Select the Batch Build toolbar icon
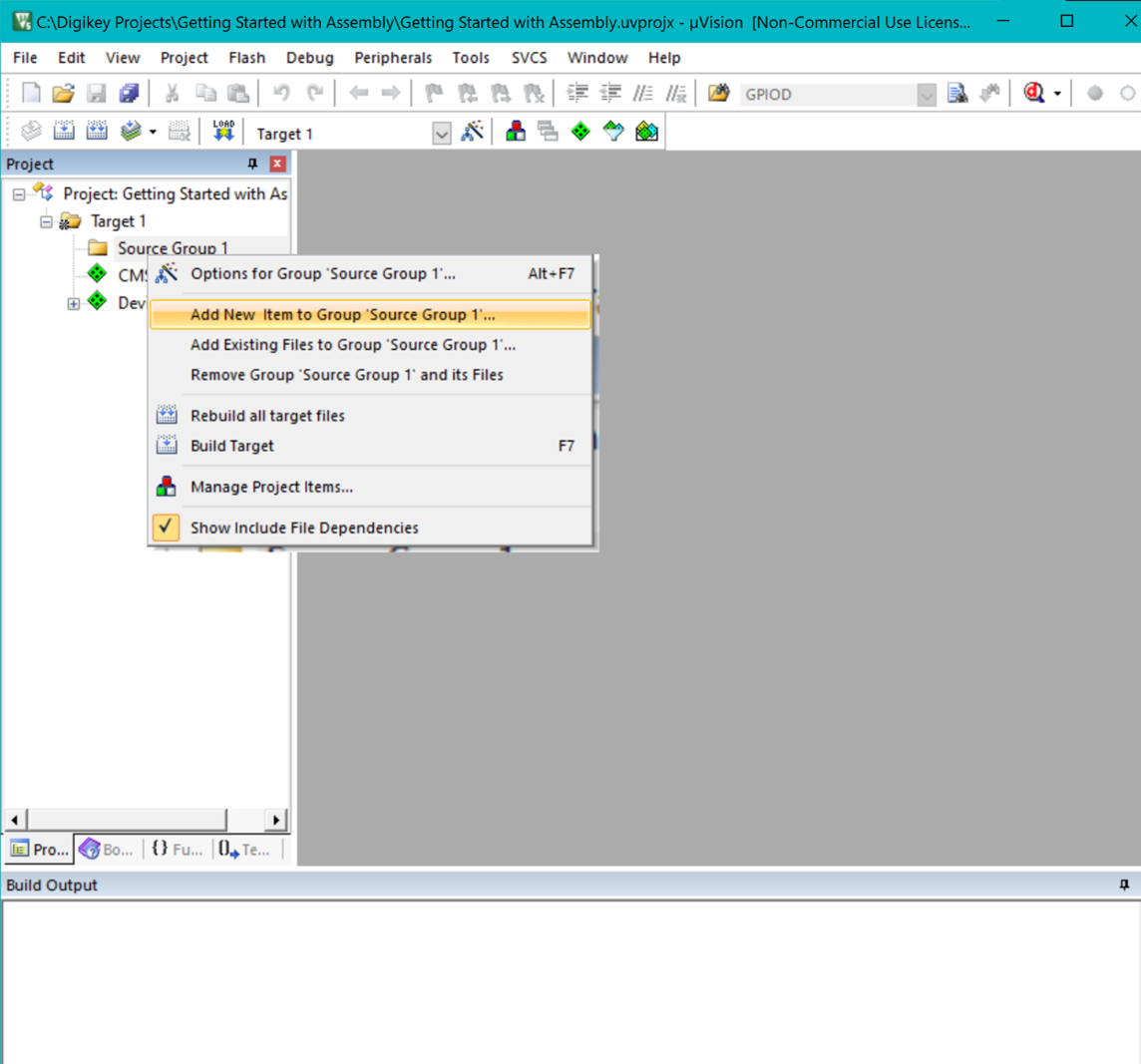 [x=131, y=131]
